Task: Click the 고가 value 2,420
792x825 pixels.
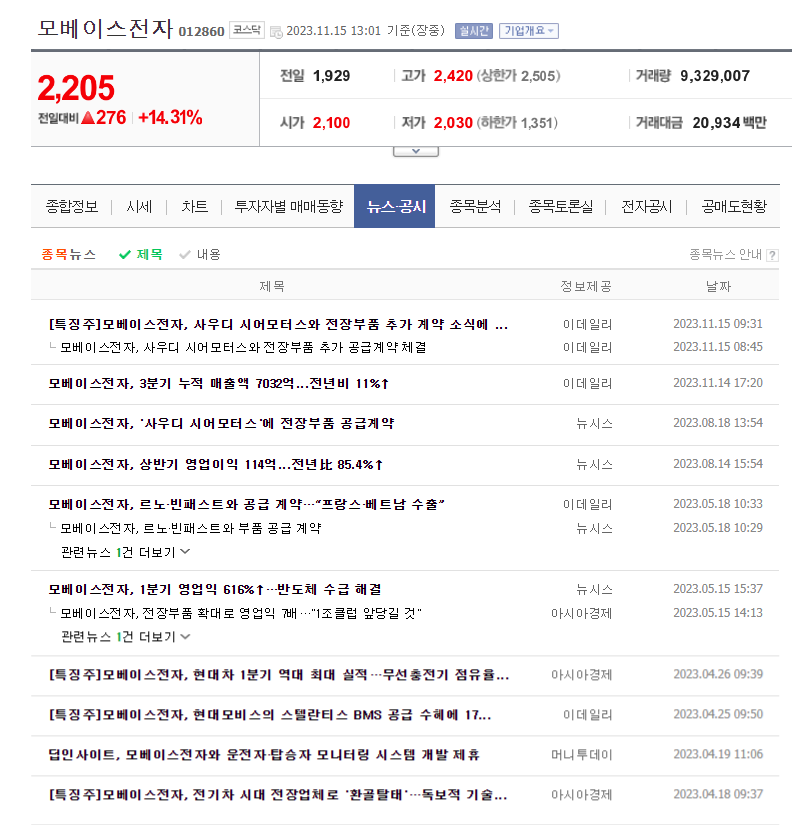Action: [x=453, y=76]
